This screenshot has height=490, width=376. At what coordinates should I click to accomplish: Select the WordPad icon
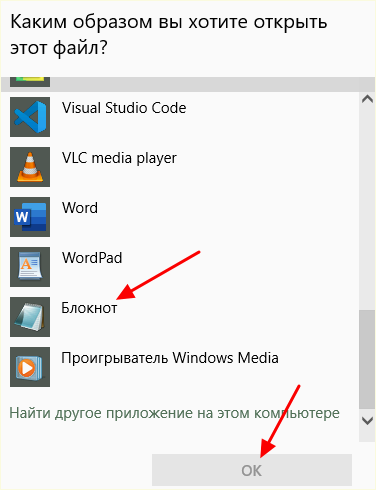click(30, 267)
